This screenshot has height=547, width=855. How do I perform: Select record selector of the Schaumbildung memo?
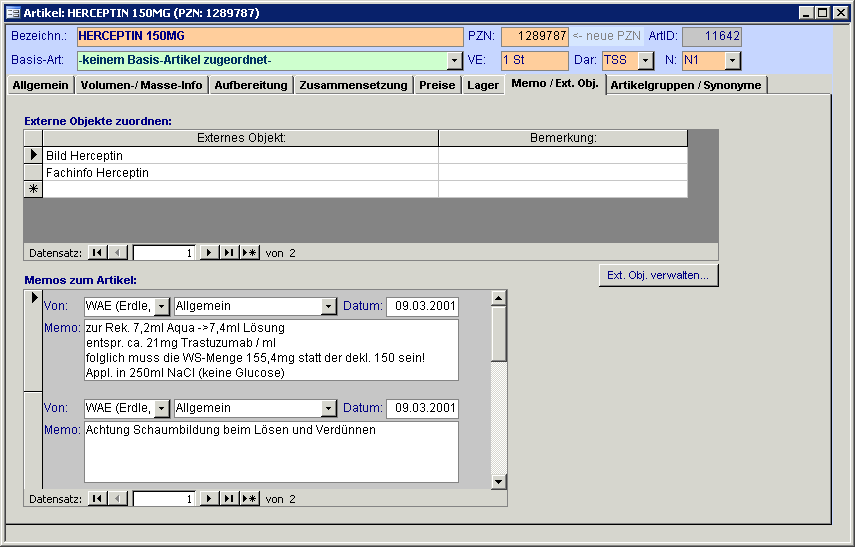[33, 440]
